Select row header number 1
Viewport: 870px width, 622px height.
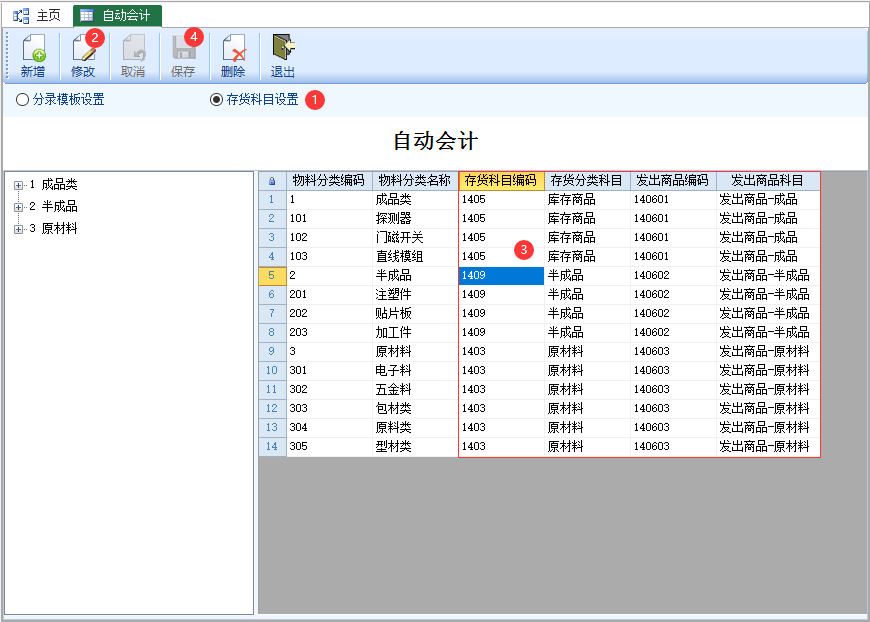coord(272,200)
